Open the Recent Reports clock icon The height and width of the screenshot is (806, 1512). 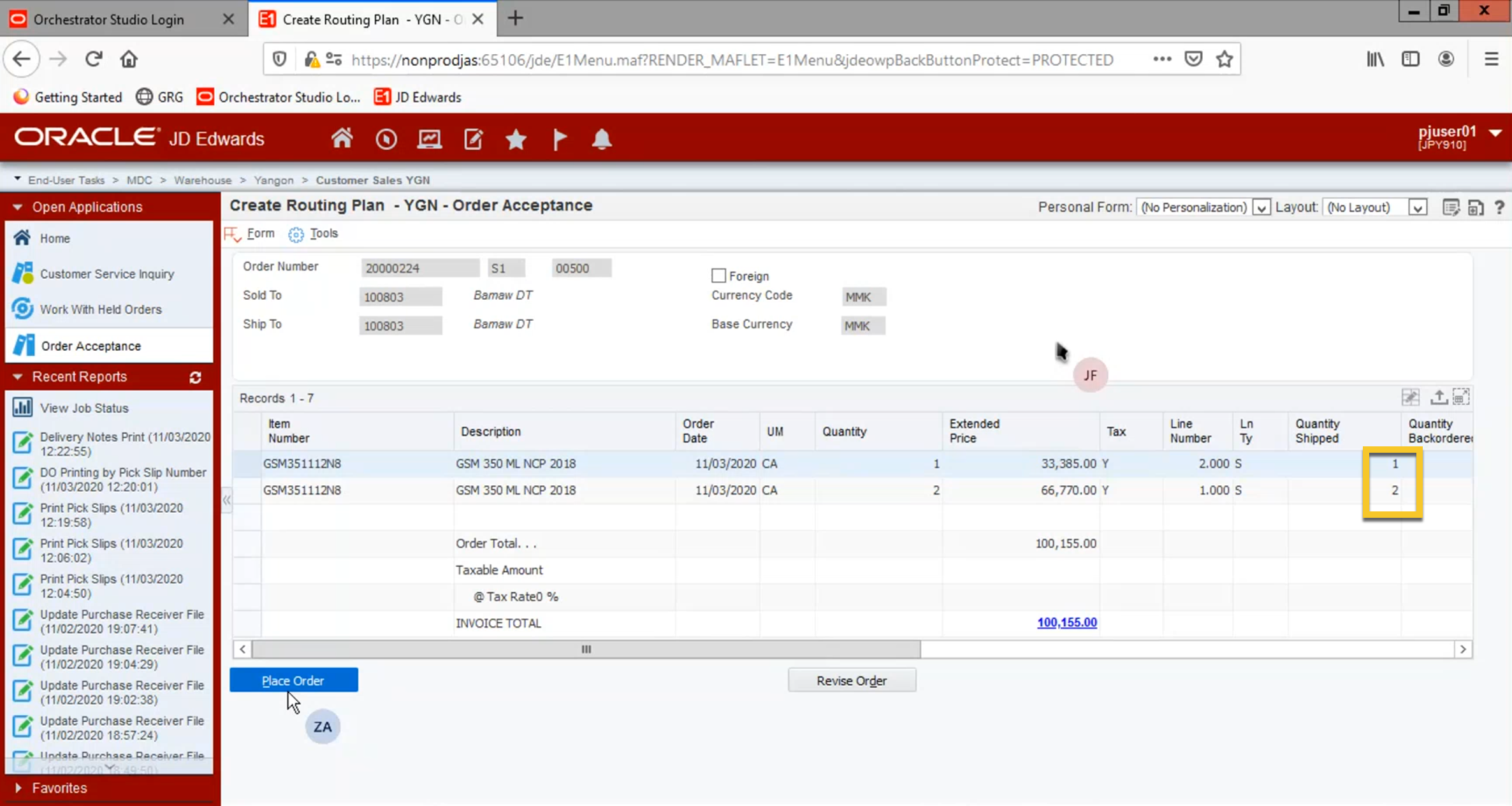pyautogui.click(x=386, y=138)
